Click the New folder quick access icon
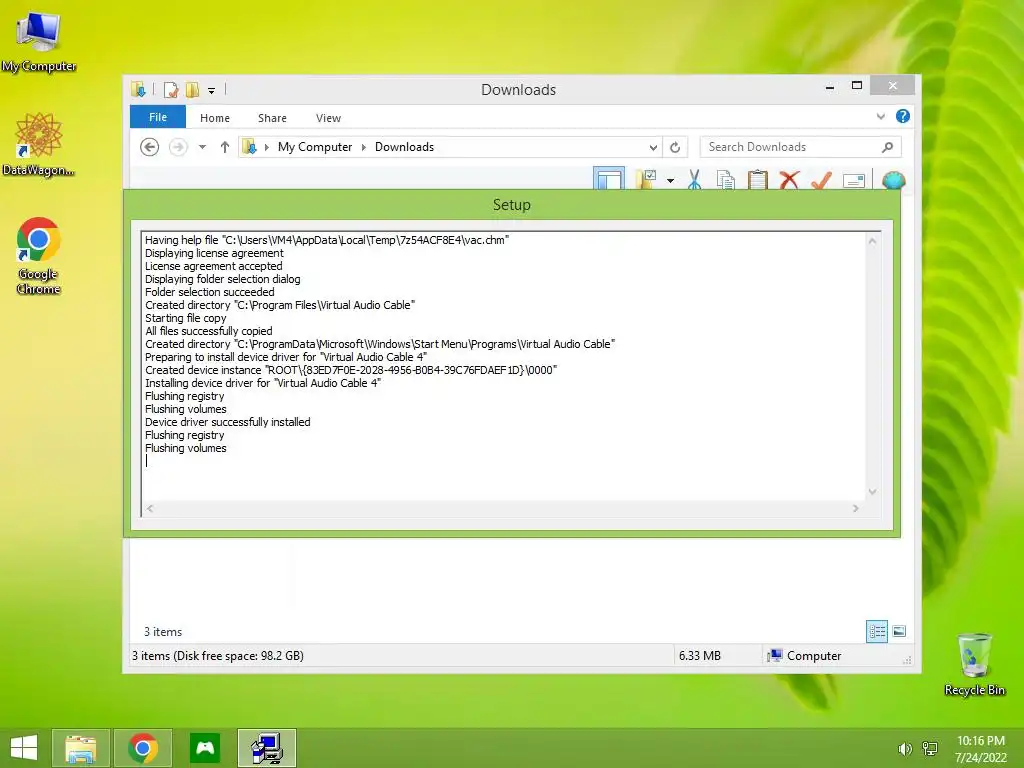 pos(193,89)
